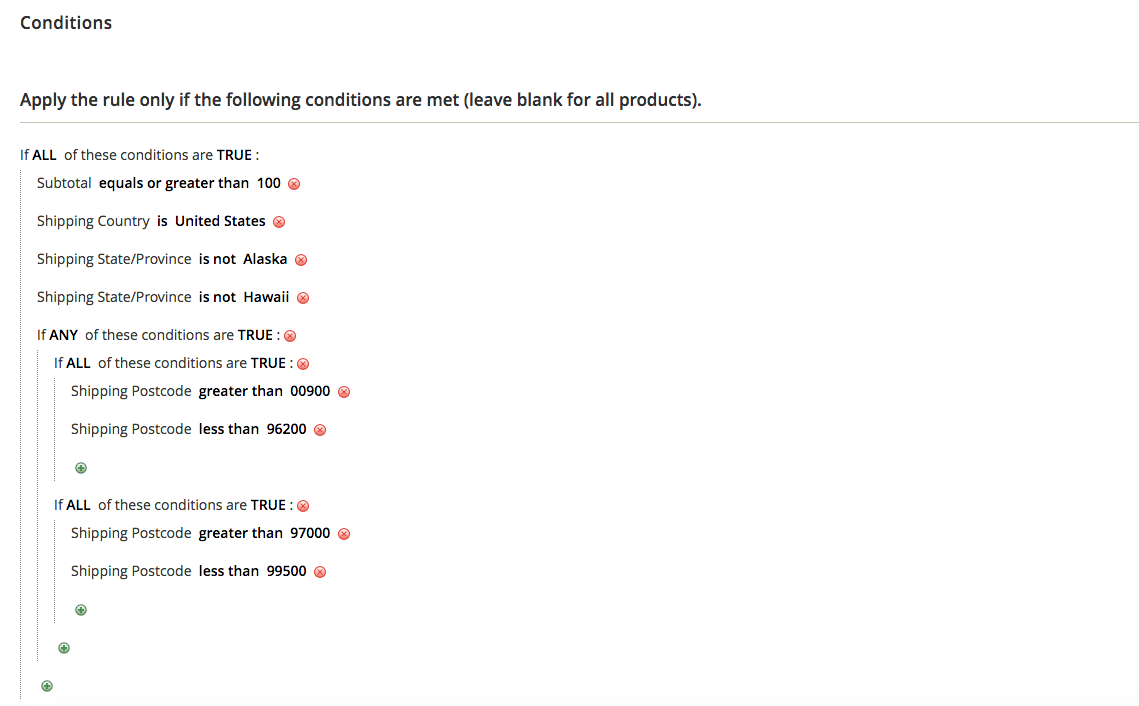Delete the 'greater than 97000' postcode condition
The height and width of the screenshot is (706, 1139).
point(344,534)
